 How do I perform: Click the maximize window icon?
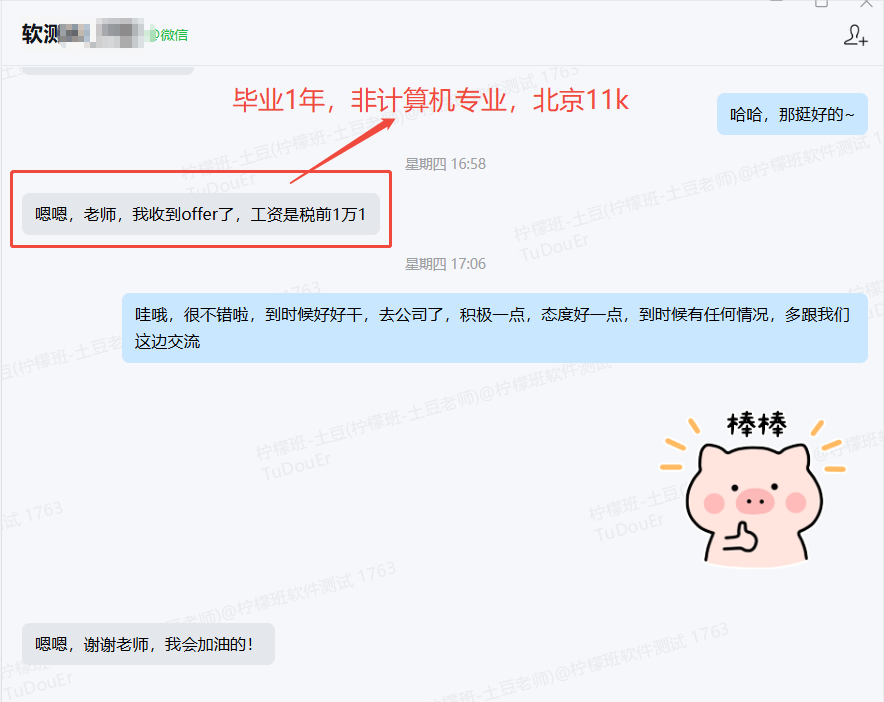(821, 4)
